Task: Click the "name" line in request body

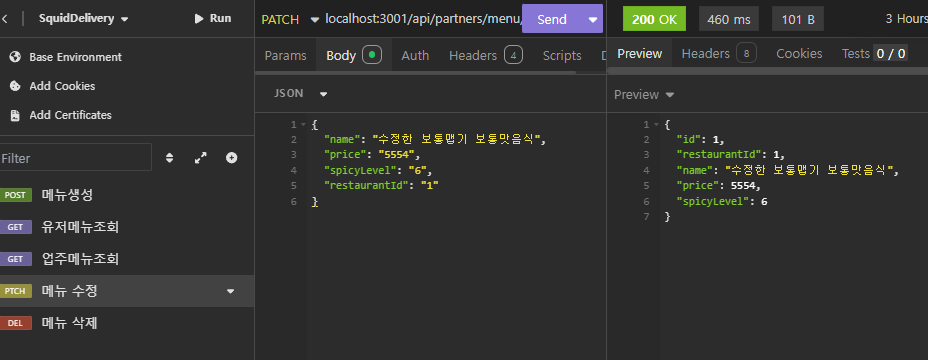Action: click(x=434, y=140)
